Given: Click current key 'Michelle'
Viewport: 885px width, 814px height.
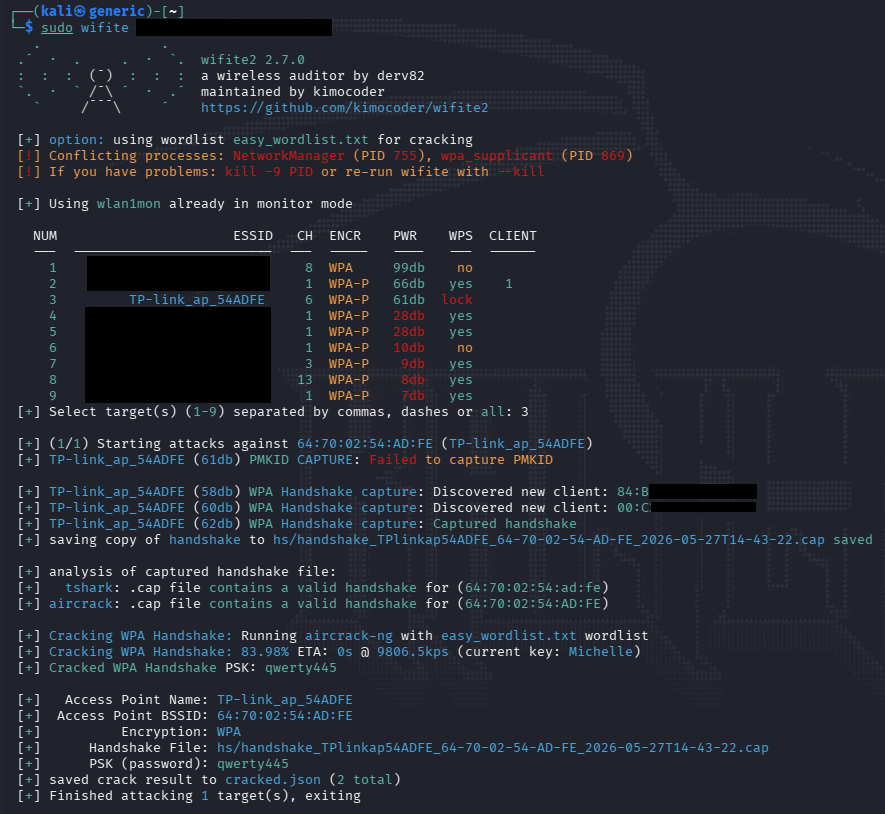Looking at the screenshot, I should [x=601, y=651].
